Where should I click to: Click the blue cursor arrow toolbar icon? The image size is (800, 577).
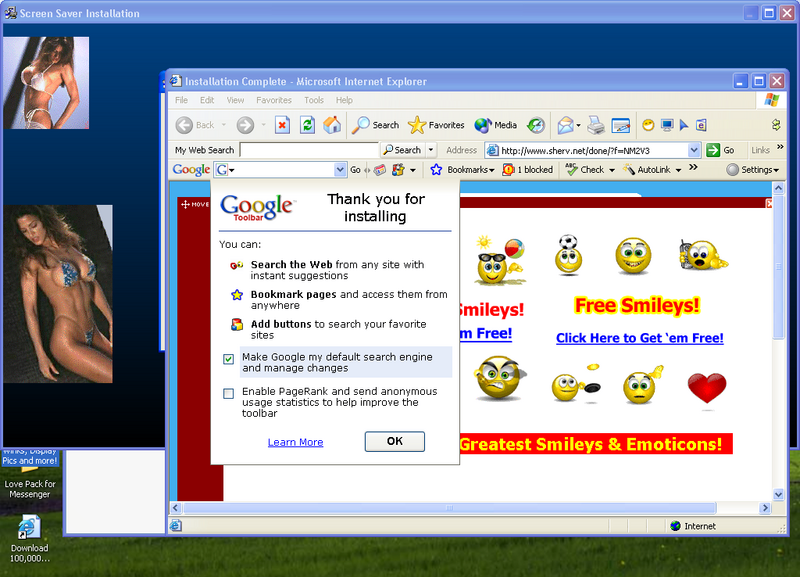tap(684, 125)
